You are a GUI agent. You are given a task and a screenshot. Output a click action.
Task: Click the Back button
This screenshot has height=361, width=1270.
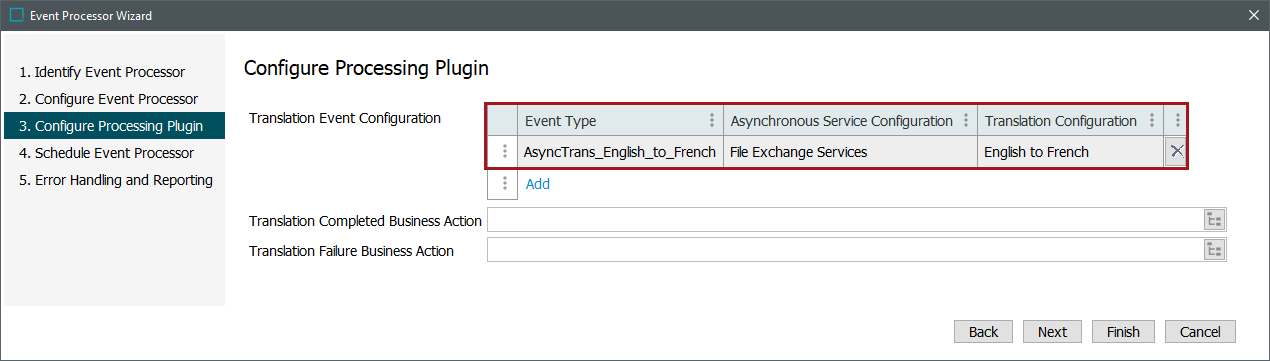(983, 332)
